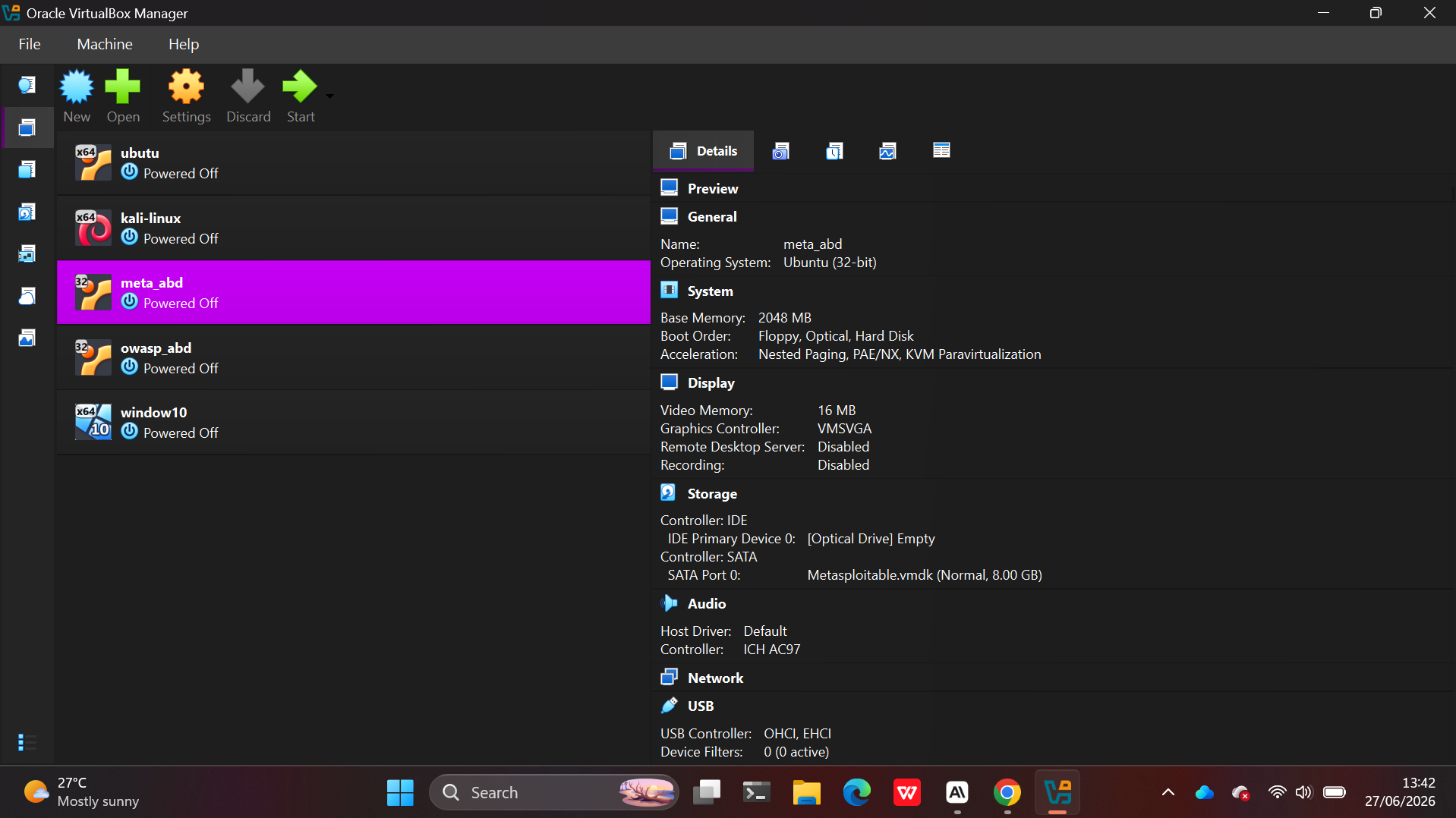
Task: Select the kali-linux virtual machine
Action: click(354, 228)
